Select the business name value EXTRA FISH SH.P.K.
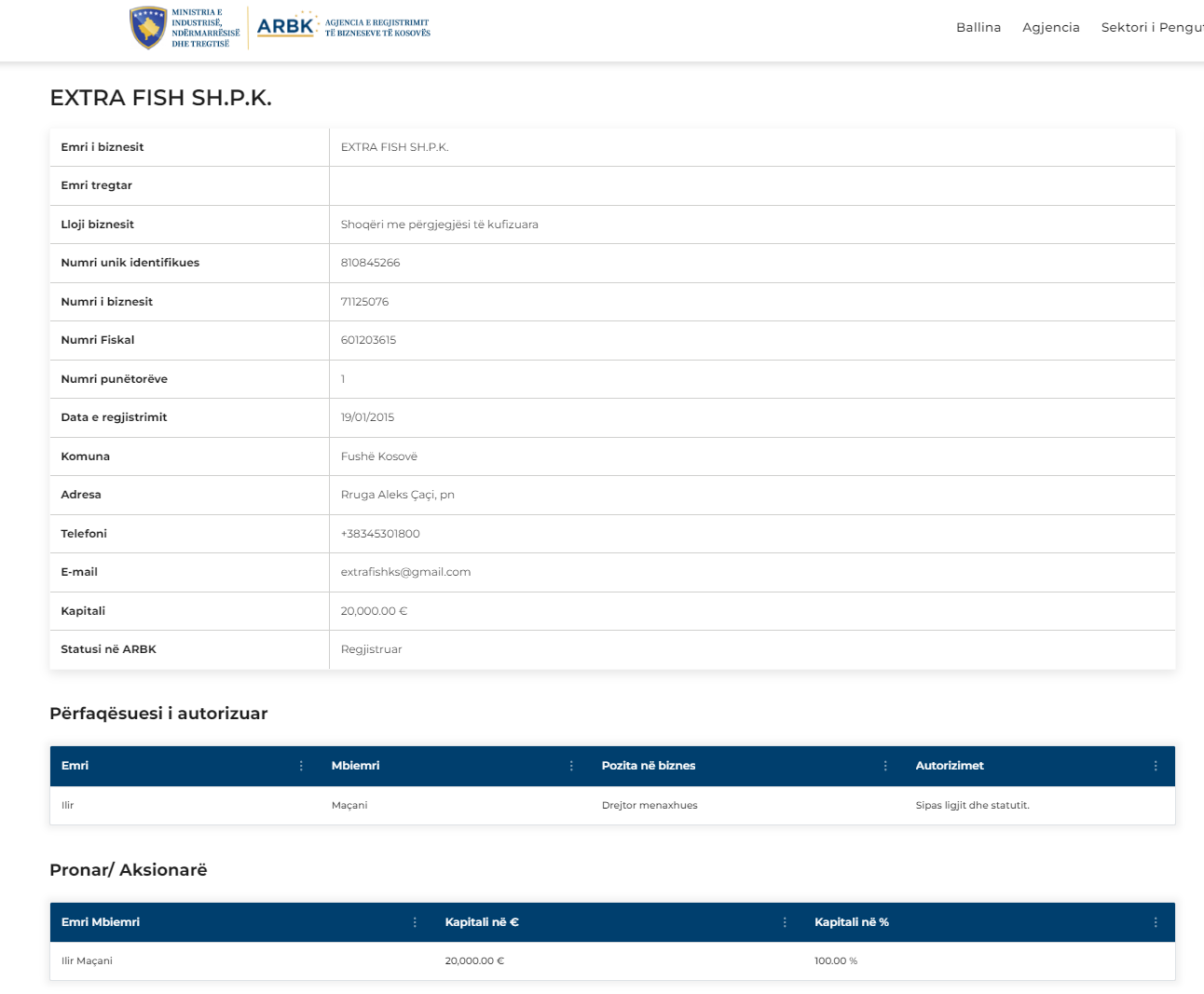Image resolution: width=1204 pixels, height=994 pixels. click(395, 147)
